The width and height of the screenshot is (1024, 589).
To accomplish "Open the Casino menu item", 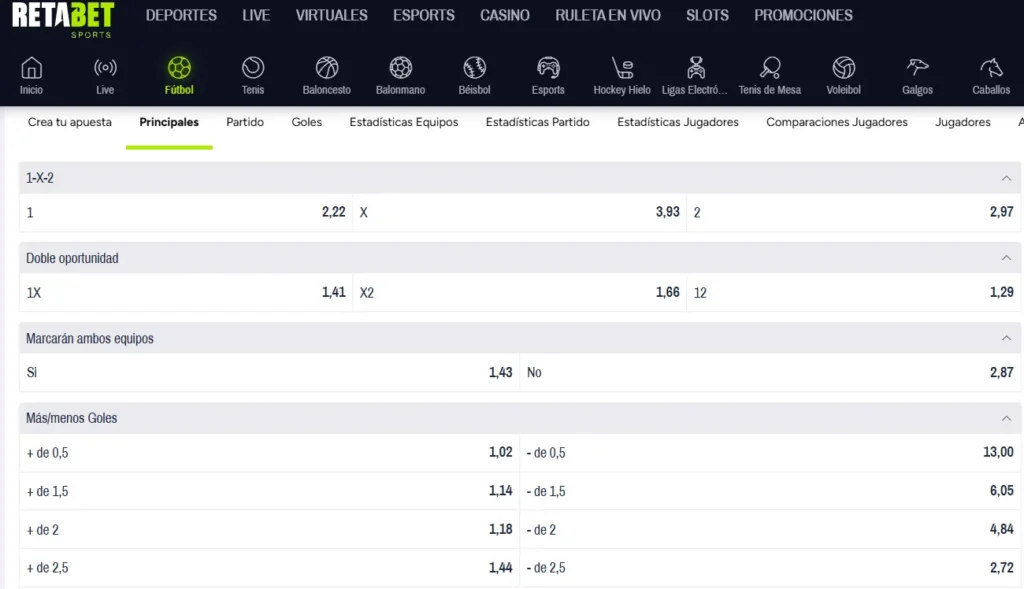I will (x=504, y=15).
